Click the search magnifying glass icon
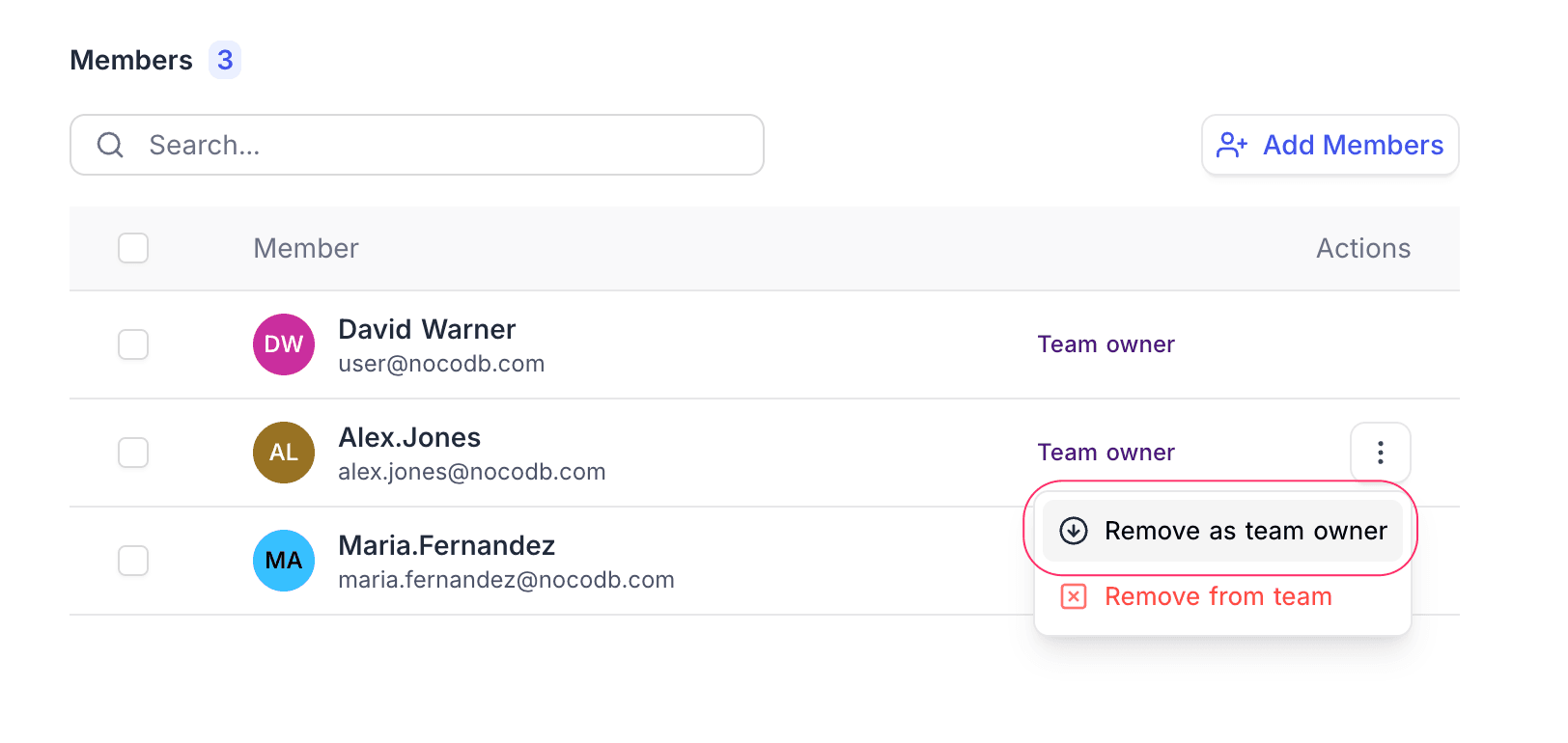The height and width of the screenshot is (743, 1568). pyautogui.click(x=109, y=145)
